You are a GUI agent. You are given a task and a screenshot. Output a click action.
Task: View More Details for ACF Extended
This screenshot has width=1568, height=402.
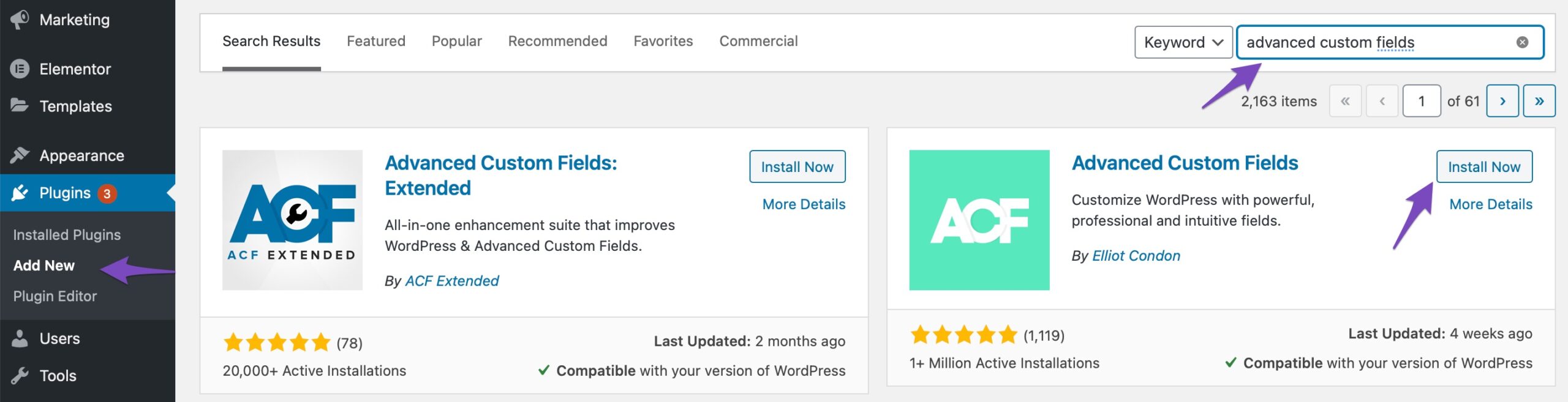point(804,204)
